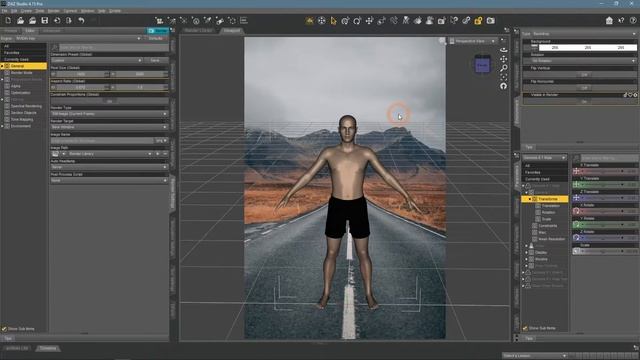Select the Scale tool icon
Image resolution: width=640 pixels, height=360 pixels.
point(382,20)
